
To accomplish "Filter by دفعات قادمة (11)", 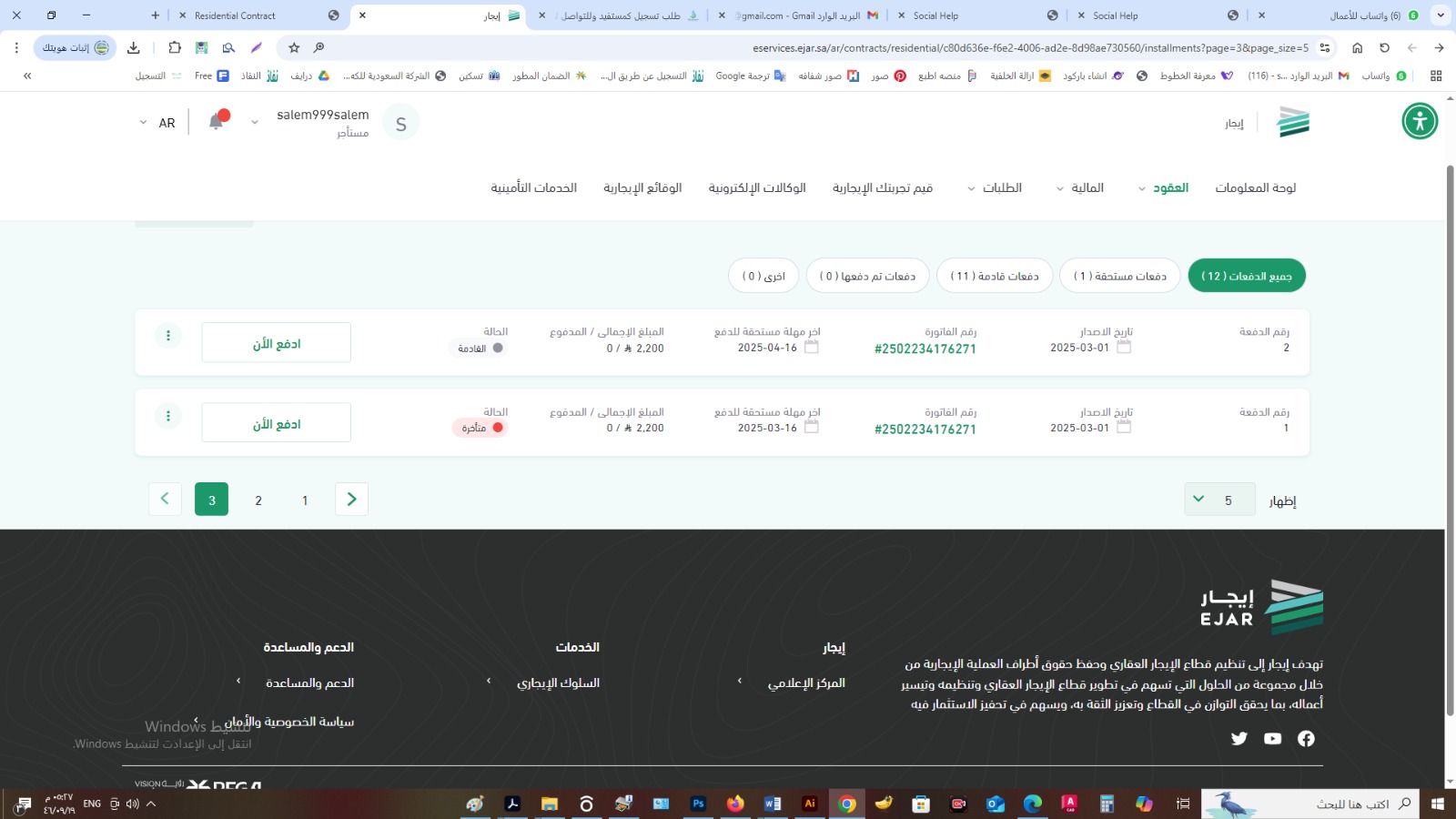I will (994, 276).
